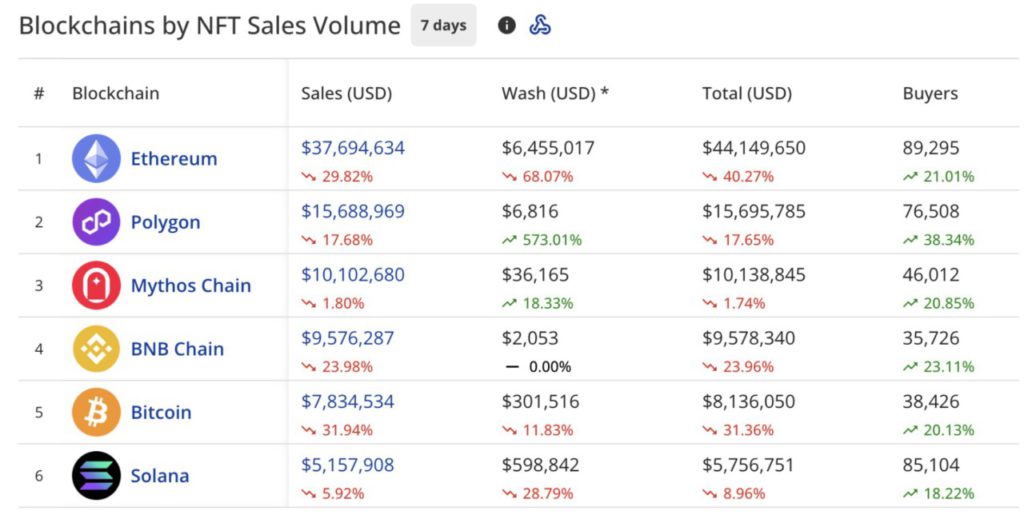The height and width of the screenshot is (519, 1024).
Task: Click the Bitcoin logo icon
Action: click(x=96, y=412)
